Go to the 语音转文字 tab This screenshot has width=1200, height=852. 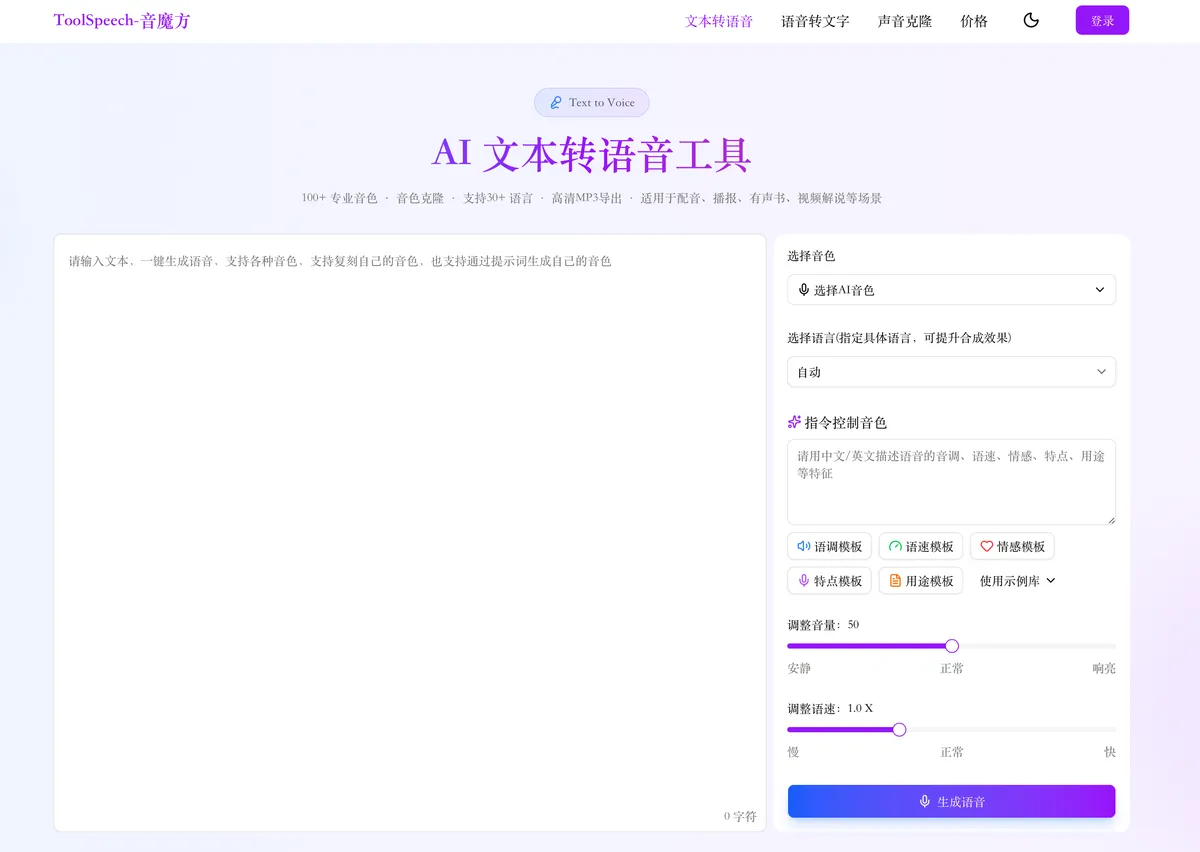tap(815, 21)
